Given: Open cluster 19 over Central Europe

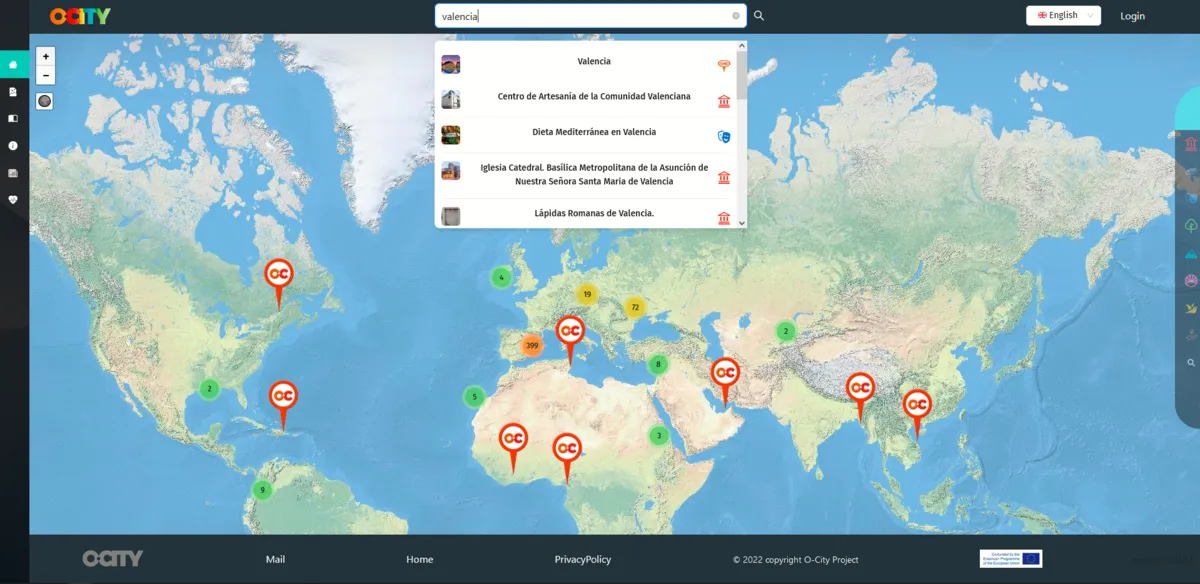Looking at the screenshot, I should click(x=587, y=294).
